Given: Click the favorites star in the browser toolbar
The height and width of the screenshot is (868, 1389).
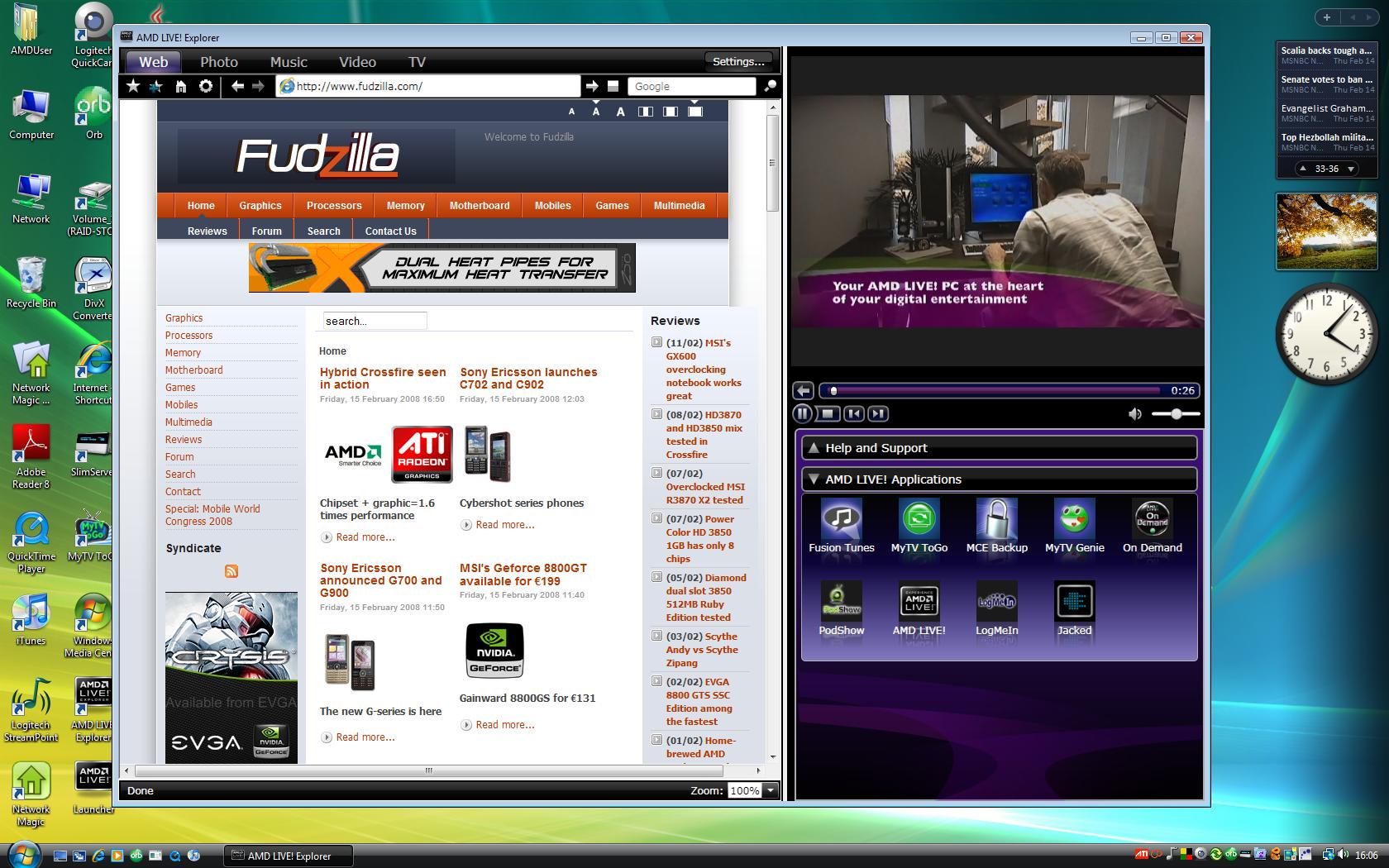Looking at the screenshot, I should (x=133, y=86).
